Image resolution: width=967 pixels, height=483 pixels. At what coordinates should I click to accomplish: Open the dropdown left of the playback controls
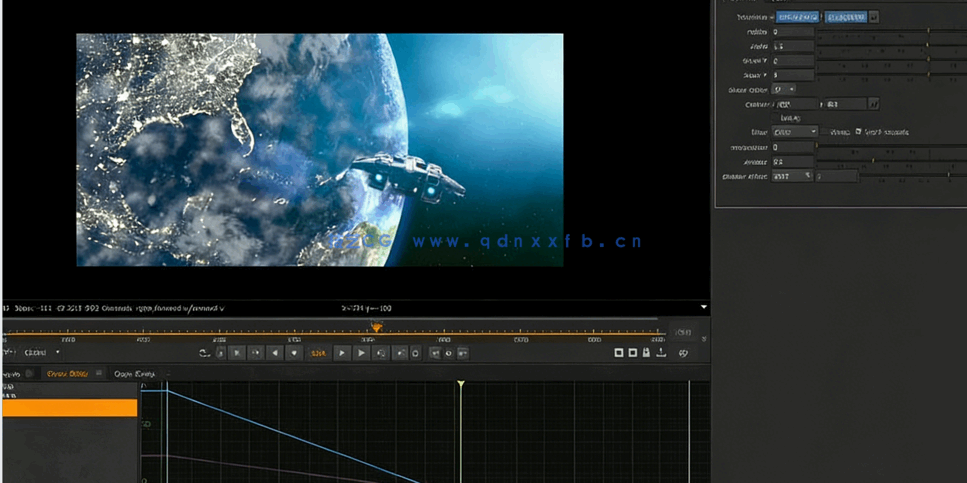pos(41,352)
